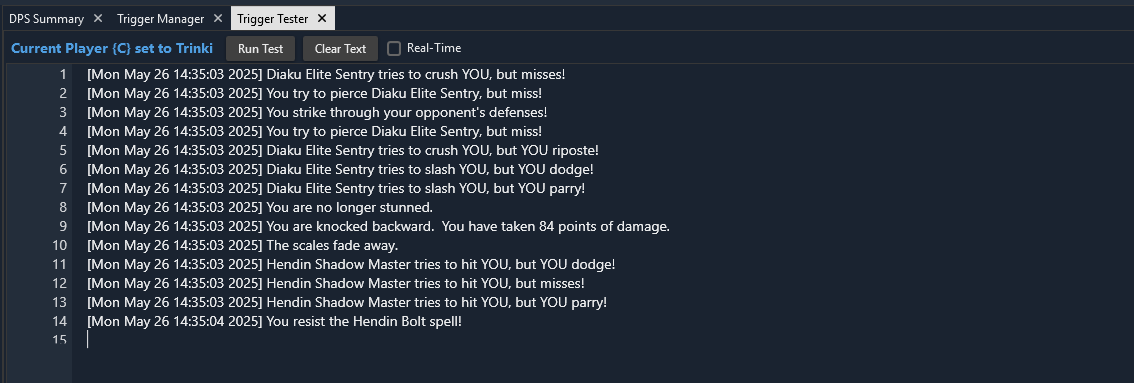
Task: Click log line about Hendin Bolt spell
Action: point(274,321)
